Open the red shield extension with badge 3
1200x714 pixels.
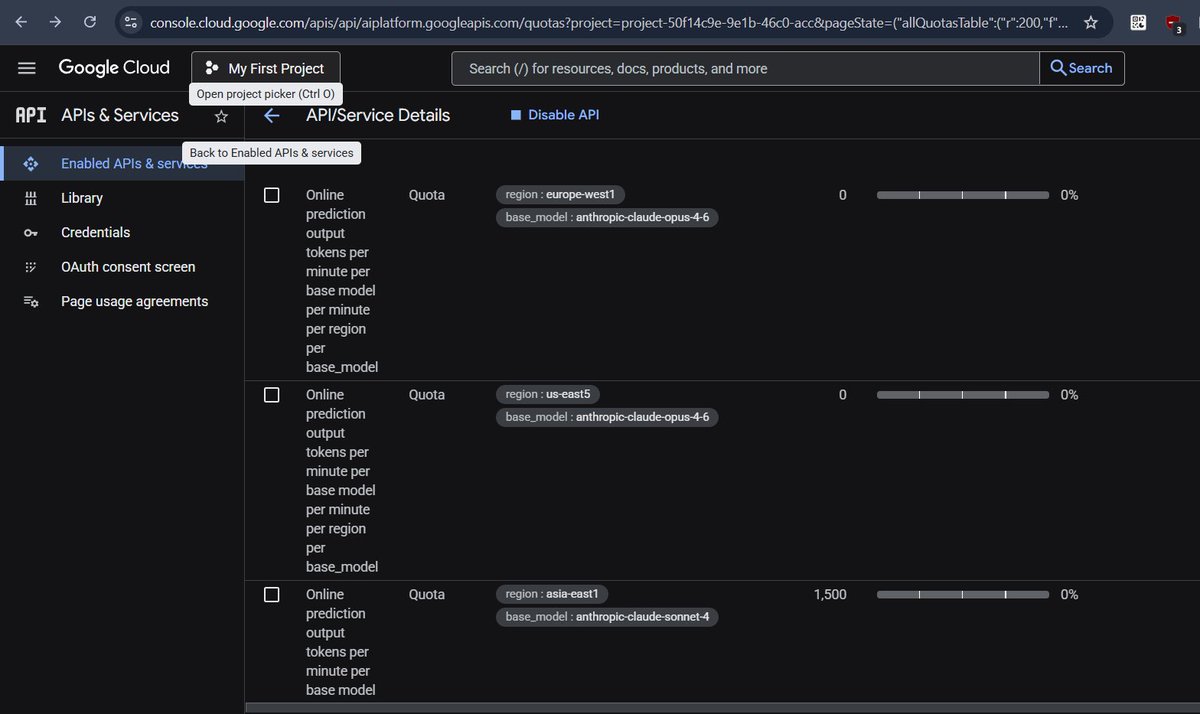(x=1174, y=22)
